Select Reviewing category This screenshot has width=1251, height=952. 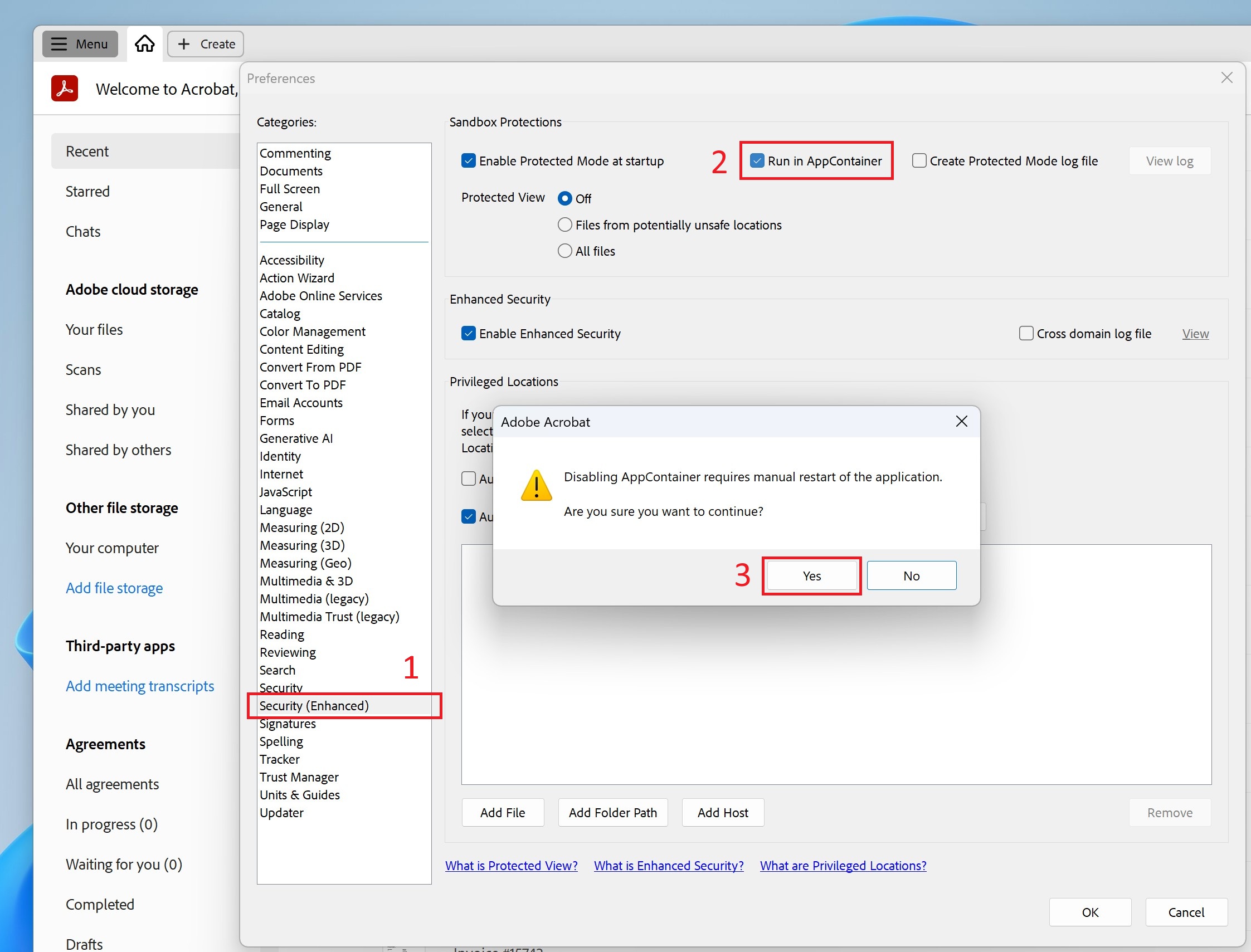click(343, 652)
